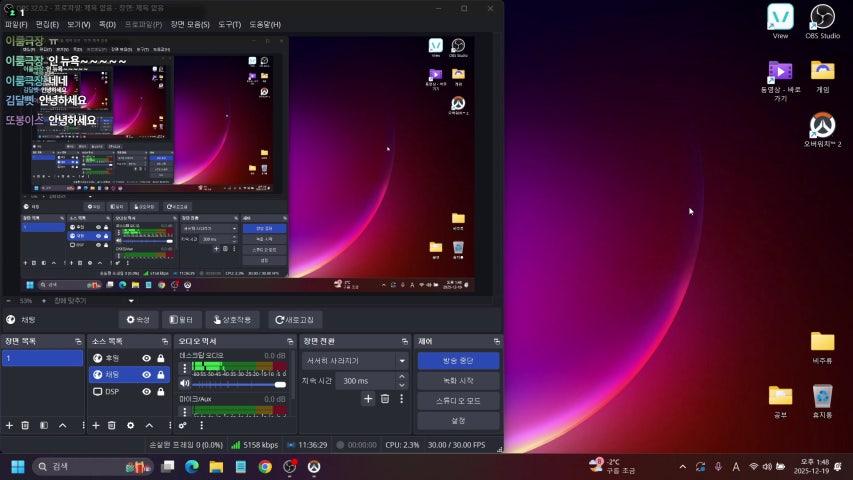Delete the selected scene with trash icon
The height and width of the screenshot is (480, 853).
(x=25, y=425)
